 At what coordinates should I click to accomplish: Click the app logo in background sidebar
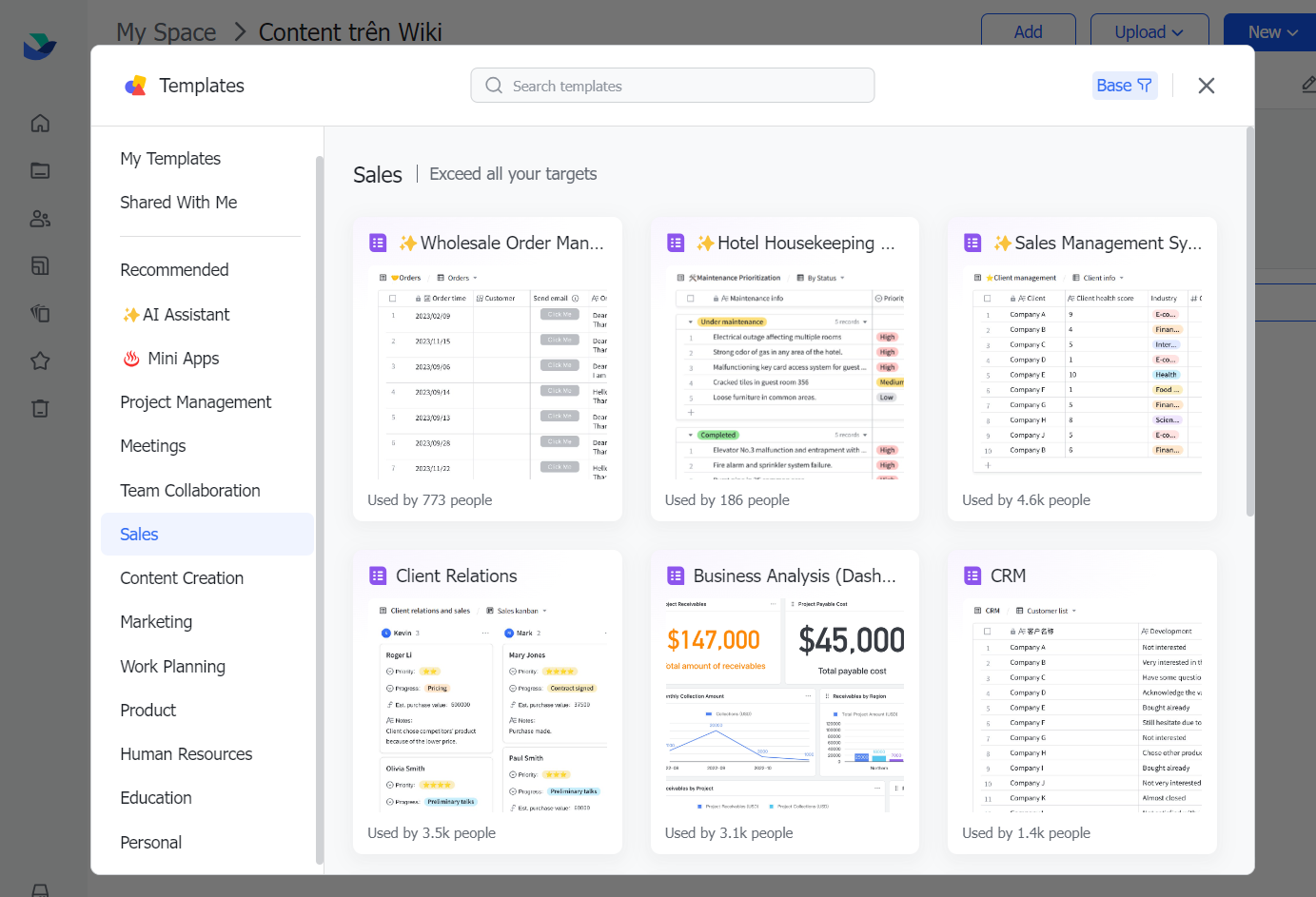click(x=40, y=46)
